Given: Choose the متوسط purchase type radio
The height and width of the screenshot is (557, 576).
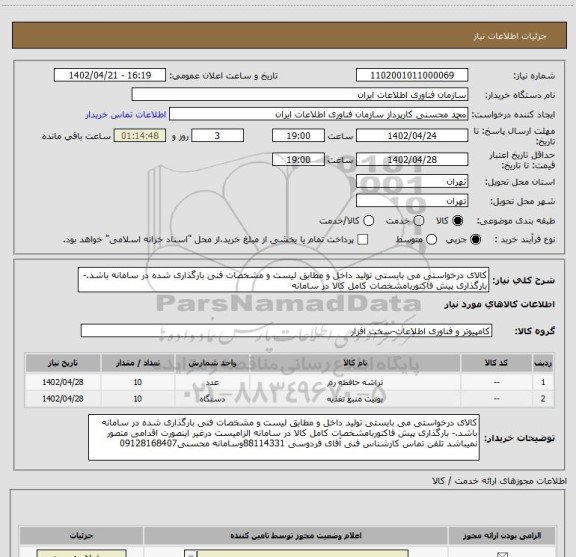Looking at the screenshot, I should [x=431, y=240].
